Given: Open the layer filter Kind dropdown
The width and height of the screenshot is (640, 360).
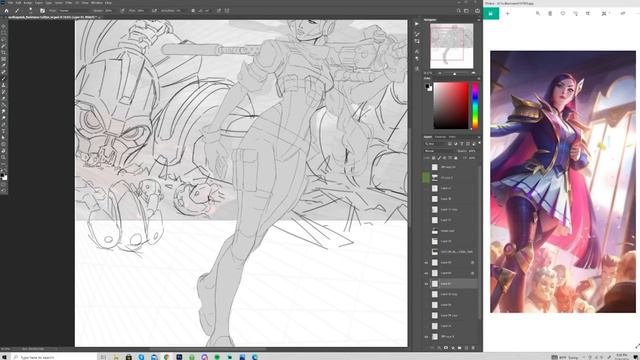Looking at the screenshot, I should pyautogui.click(x=436, y=144).
